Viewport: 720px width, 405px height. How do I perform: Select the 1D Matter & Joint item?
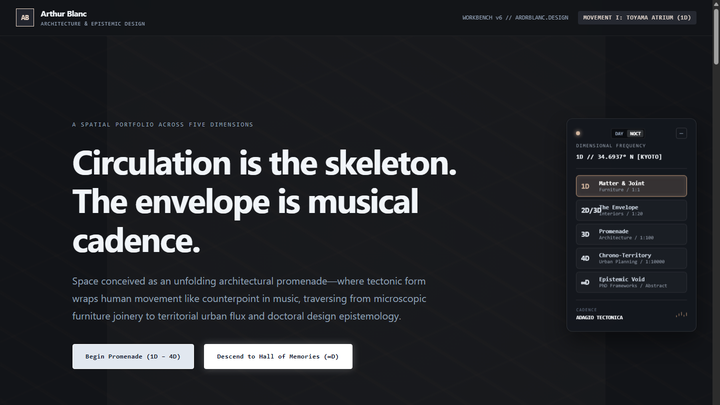click(631, 186)
